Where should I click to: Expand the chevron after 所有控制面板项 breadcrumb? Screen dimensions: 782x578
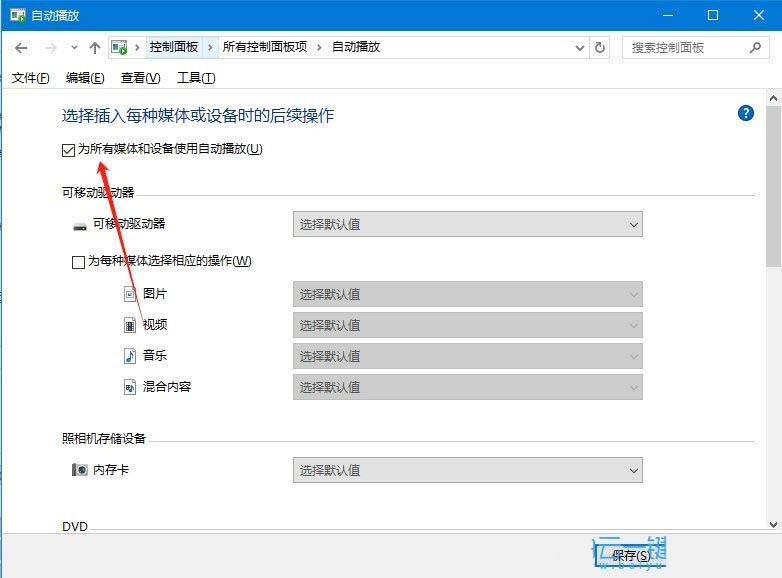coord(319,47)
